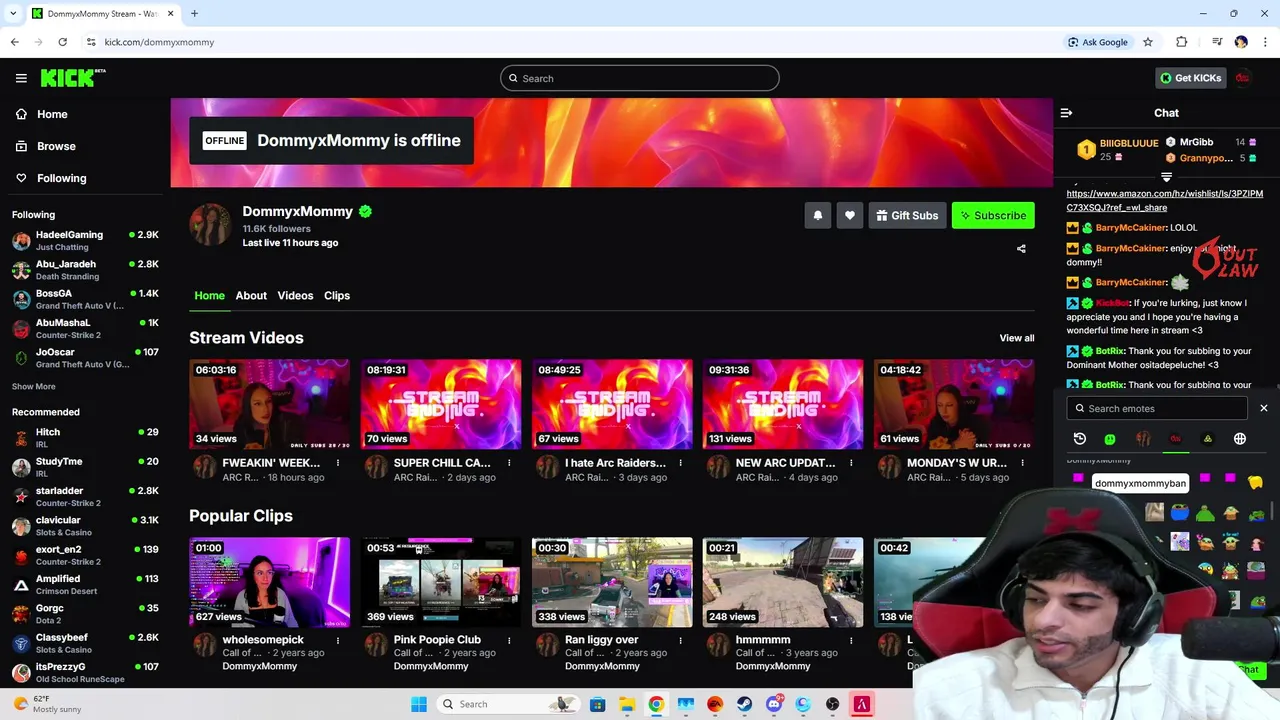Open the 06:03:16 stream video thumbnail
1280x720 pixels.
coord(270,404)
